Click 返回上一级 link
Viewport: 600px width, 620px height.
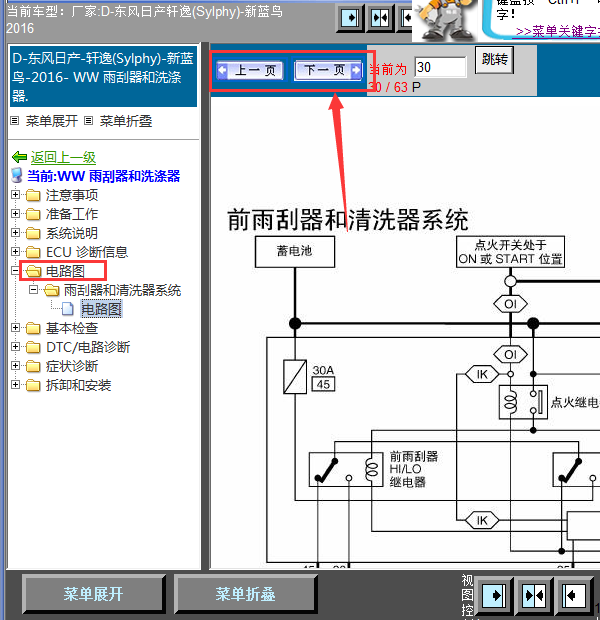point(63,157)
